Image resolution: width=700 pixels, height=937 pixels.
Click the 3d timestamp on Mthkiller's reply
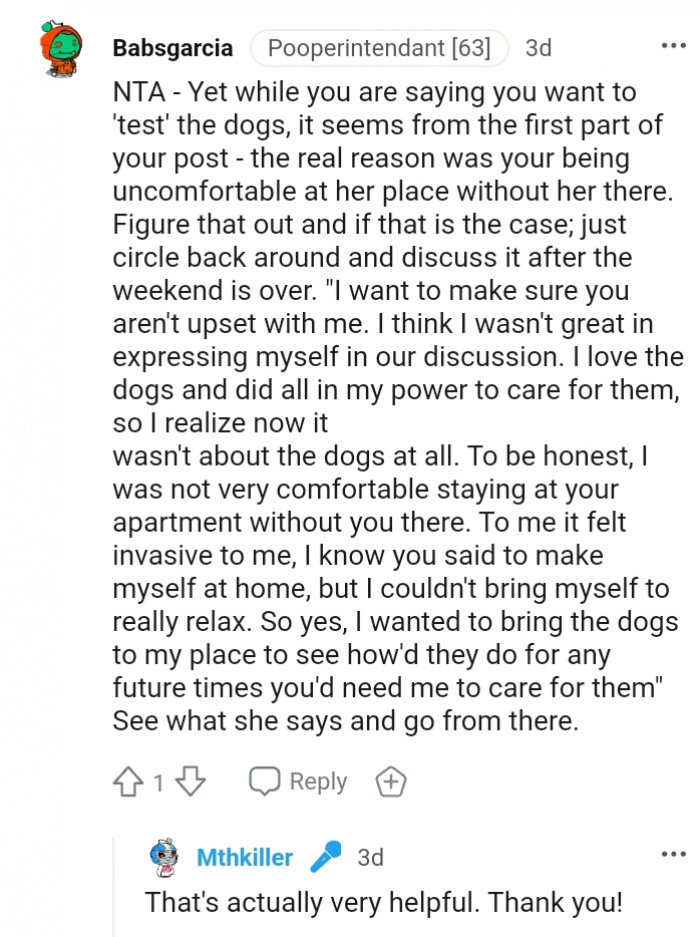(x=367, y=857)
